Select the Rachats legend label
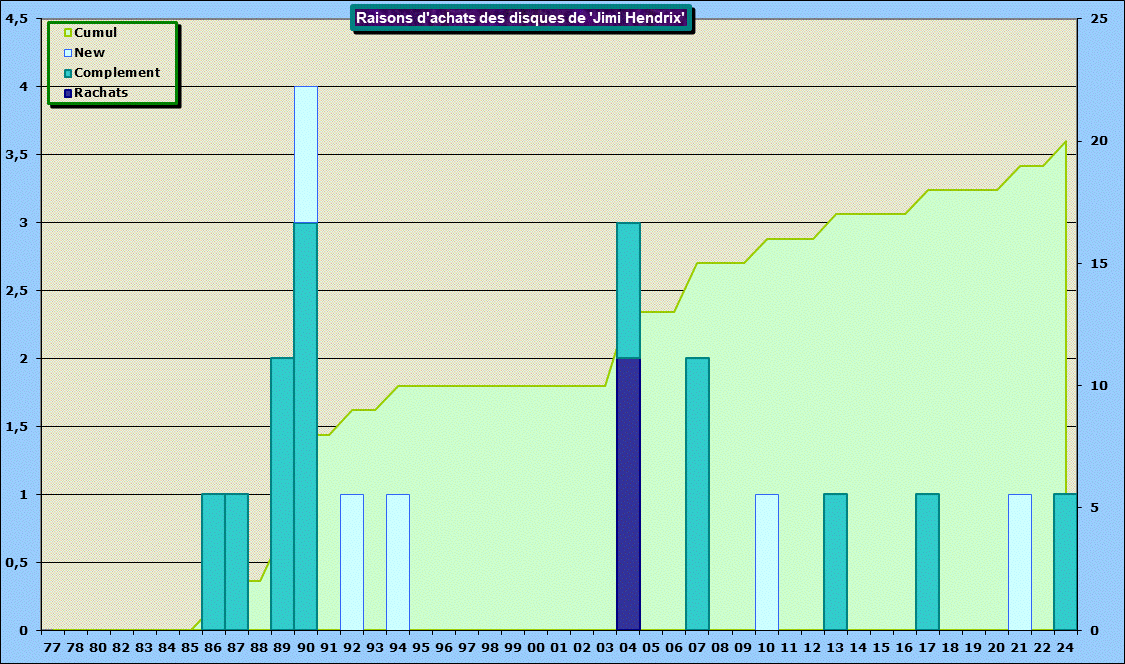The height and width of the screenshot is (664, 1125). [101, 93]
